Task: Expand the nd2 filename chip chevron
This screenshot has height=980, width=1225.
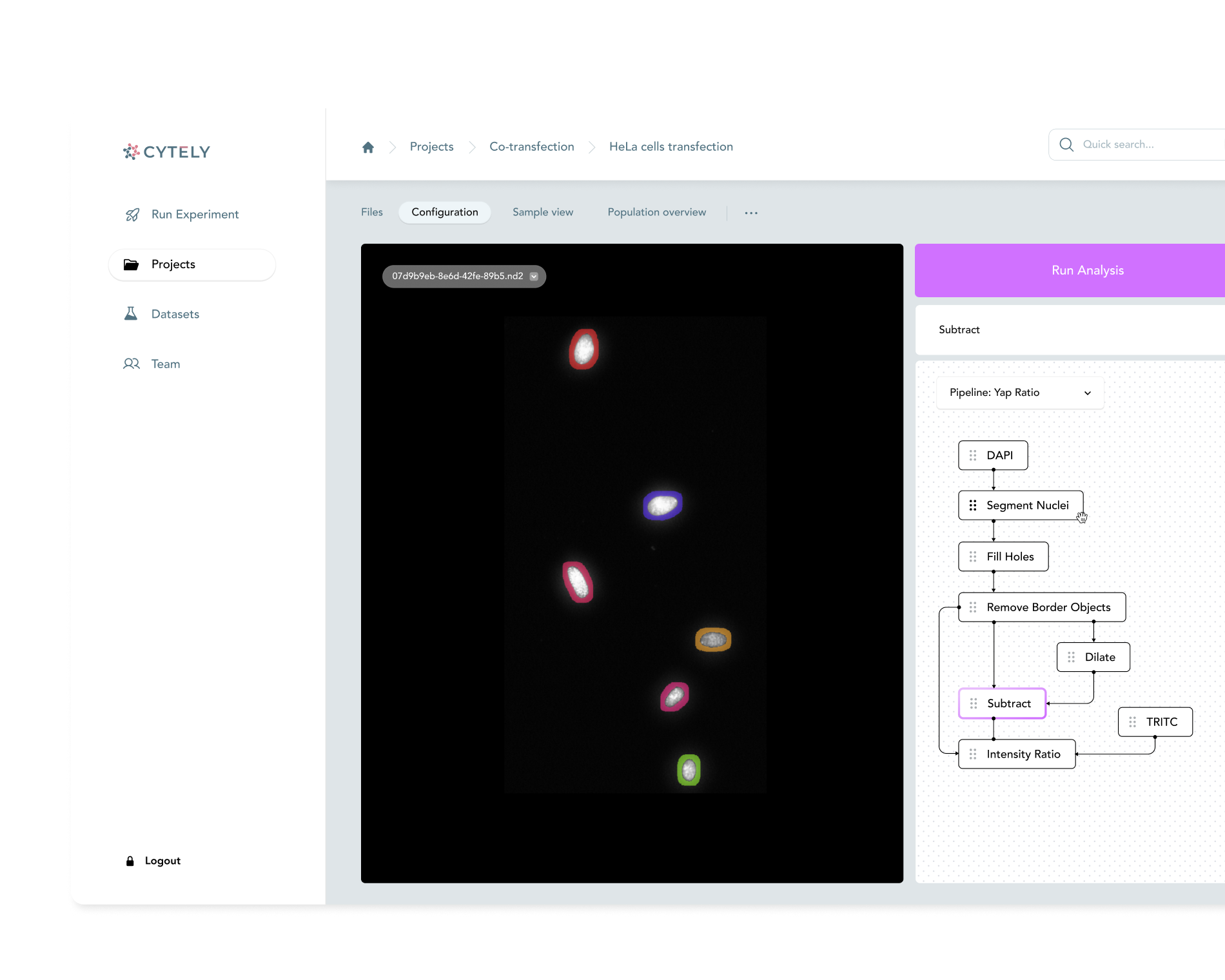Action: [x=533, y=276]
